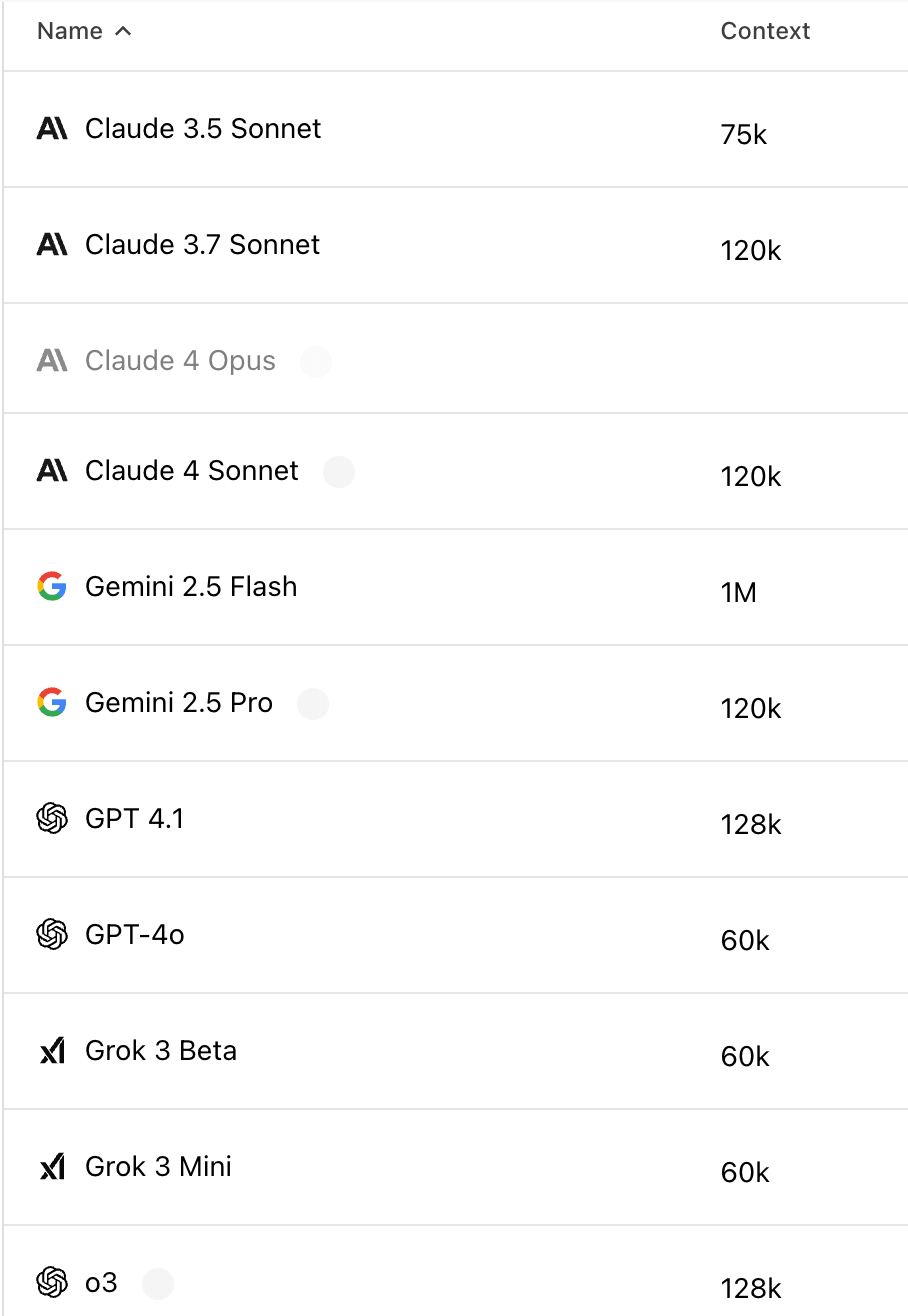Click the gray circle badge next to Gemini 2.5 Pro
This screenshot has height=1316, width=908.
click(x=313, y=704)
